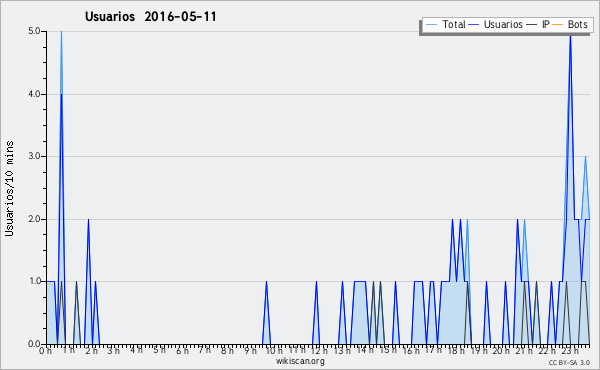Click the '16 h' x-axis label

411,351
